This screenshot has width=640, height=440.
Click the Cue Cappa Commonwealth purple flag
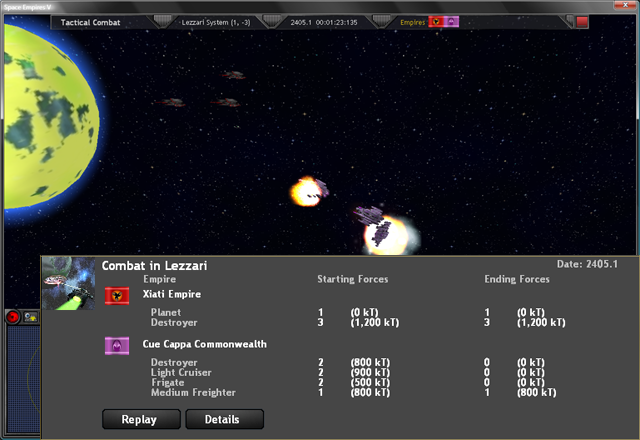pyautogui.click(x=117, y=346)
